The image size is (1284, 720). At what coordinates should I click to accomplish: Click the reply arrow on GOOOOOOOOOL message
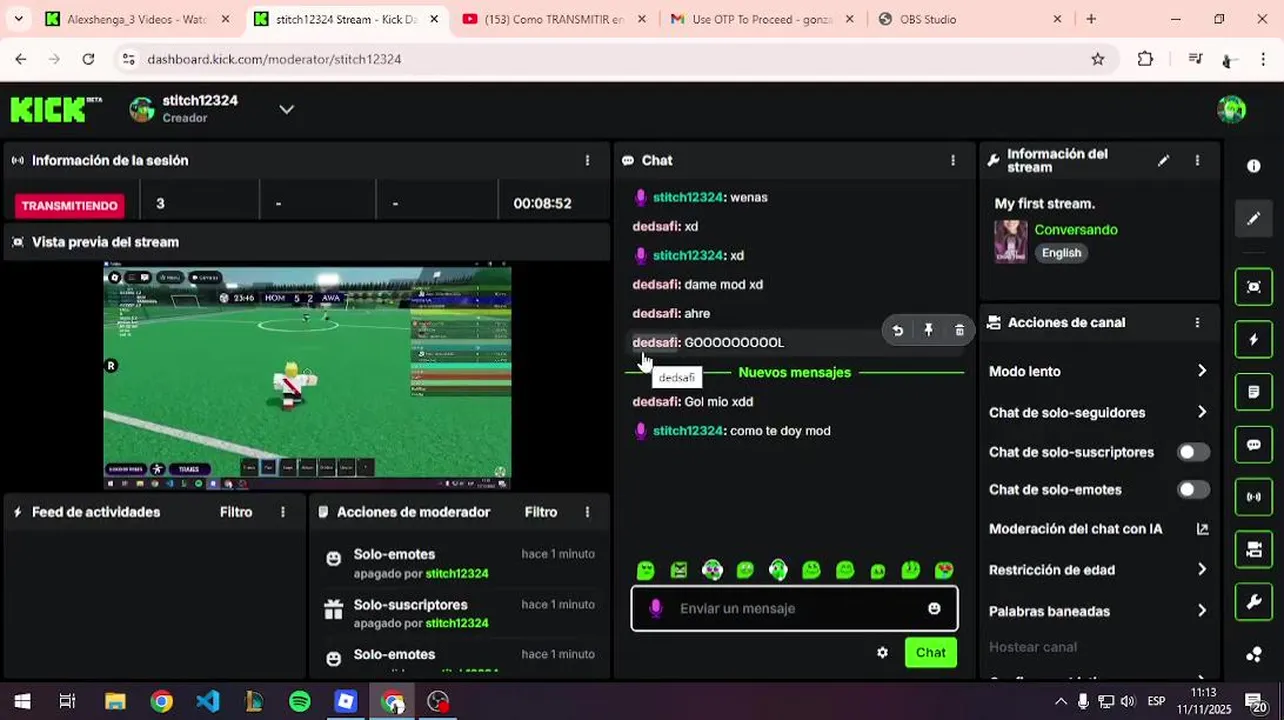click(x=898, y=330)
